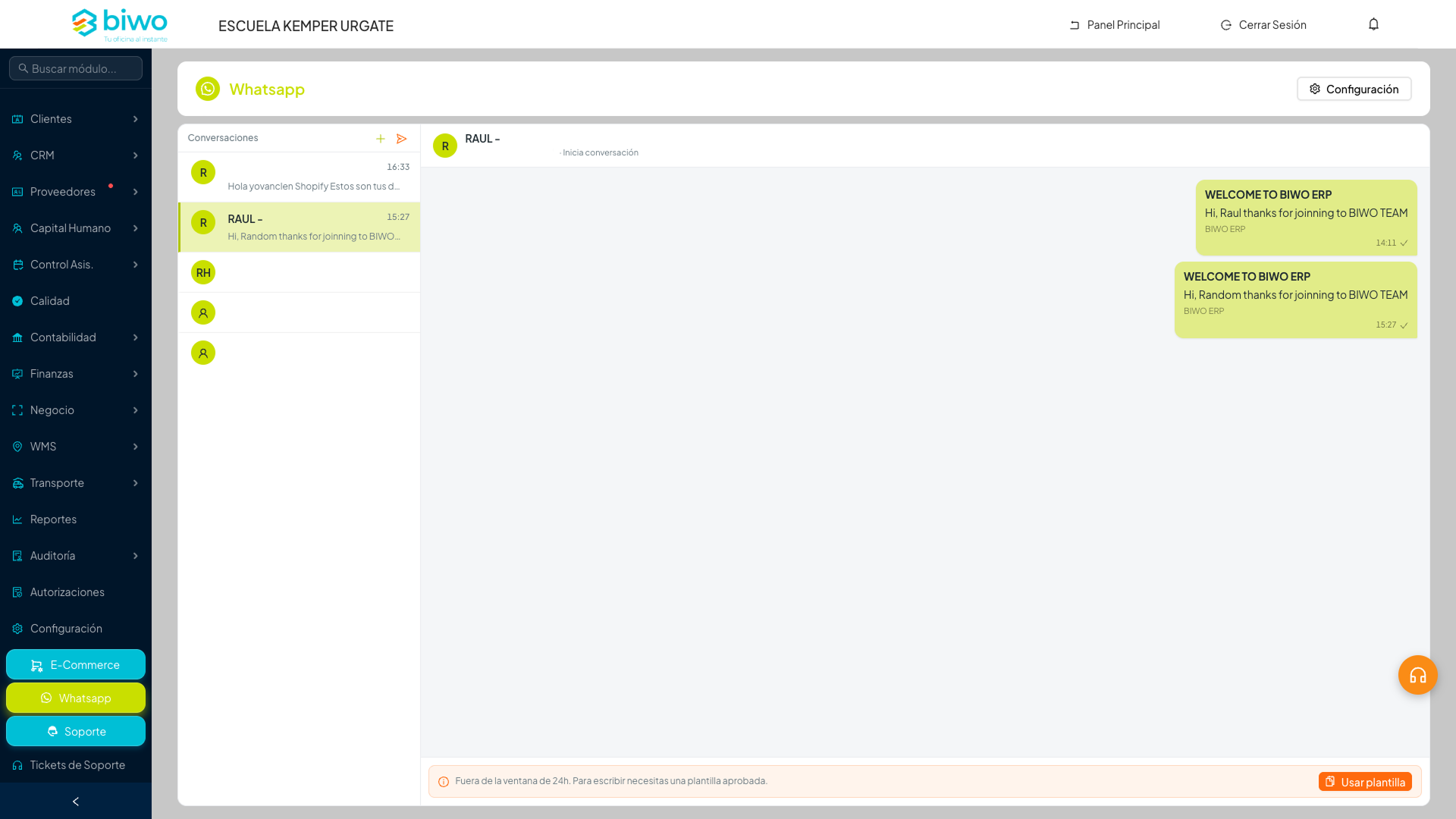Viewport: 1456px width, 819px height.
Task: Open the orange headset support bubble
Action: coord(1418,675)
